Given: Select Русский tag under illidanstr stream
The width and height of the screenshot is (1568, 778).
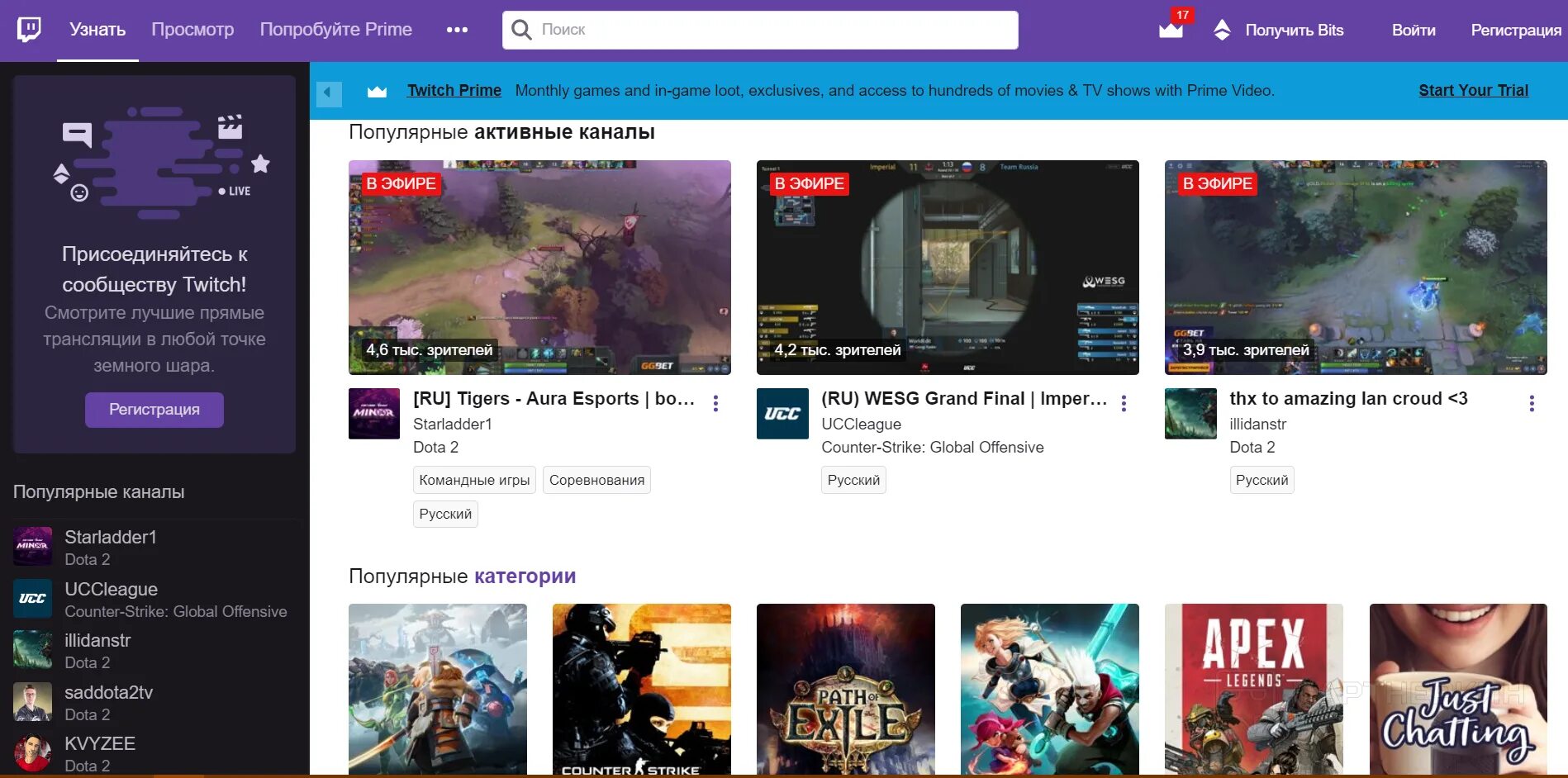Looking at the screenshot, I should pos(1262,481).
